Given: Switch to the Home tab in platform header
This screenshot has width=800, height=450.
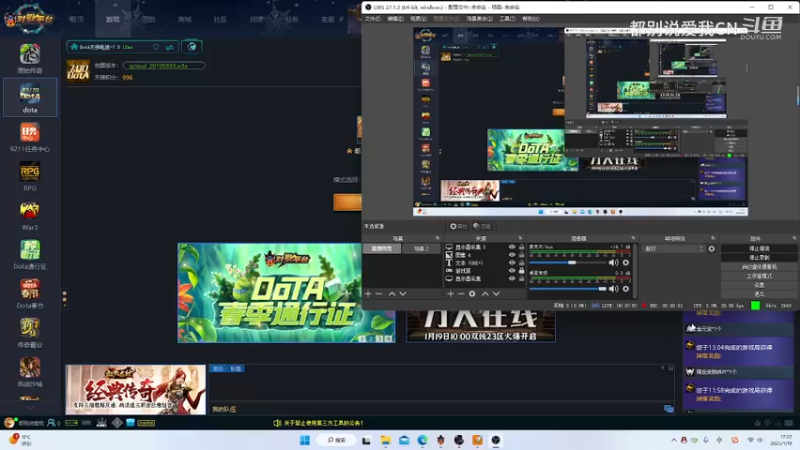Looking at the screenshot, I should point(77,19).
